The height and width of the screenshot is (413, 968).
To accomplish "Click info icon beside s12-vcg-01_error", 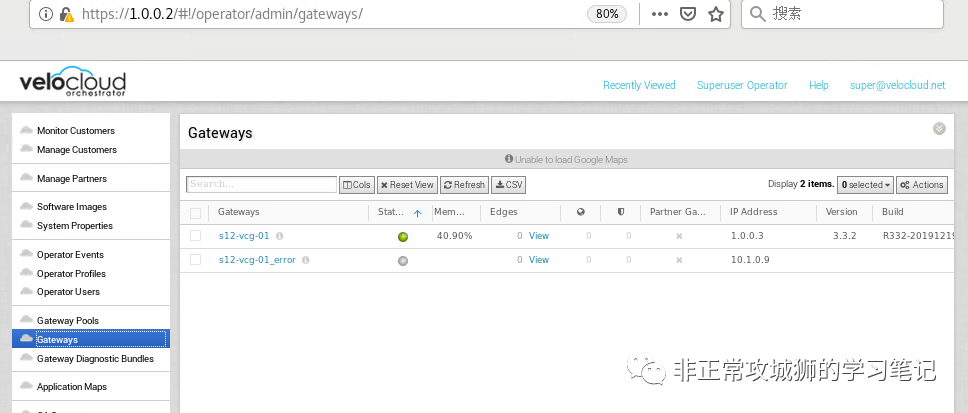I will 306,260.
